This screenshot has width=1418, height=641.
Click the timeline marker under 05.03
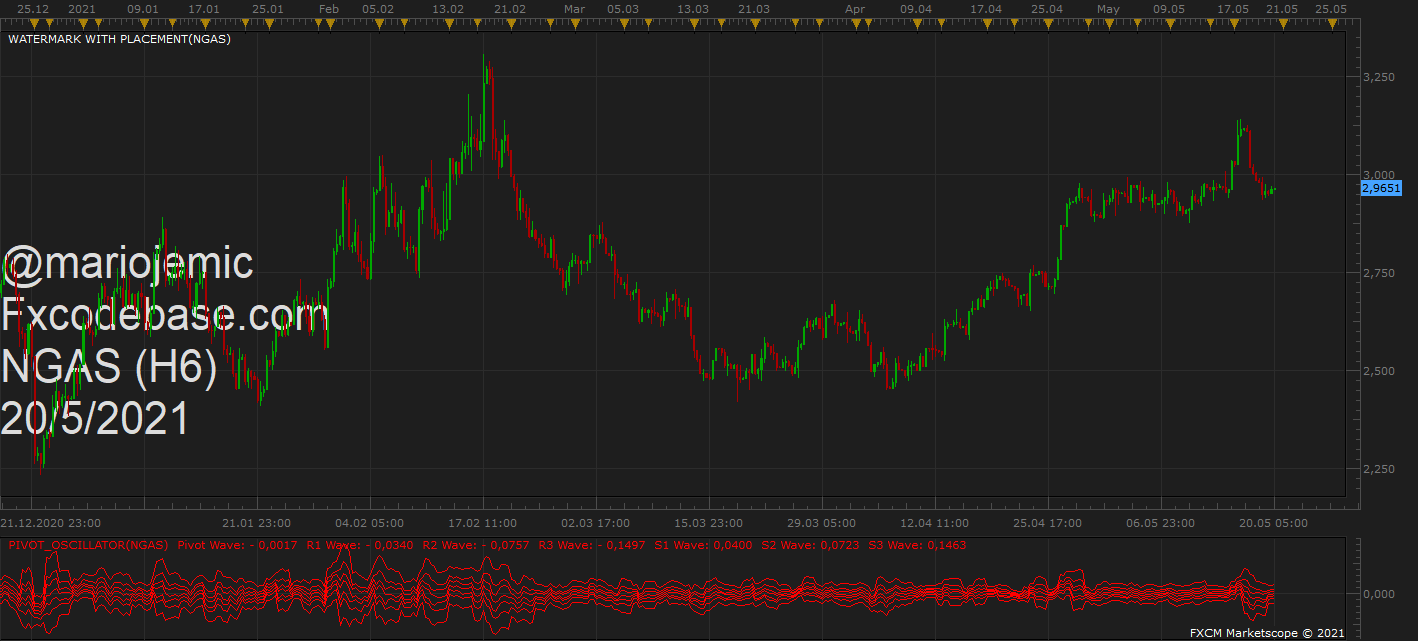(624, 22)
